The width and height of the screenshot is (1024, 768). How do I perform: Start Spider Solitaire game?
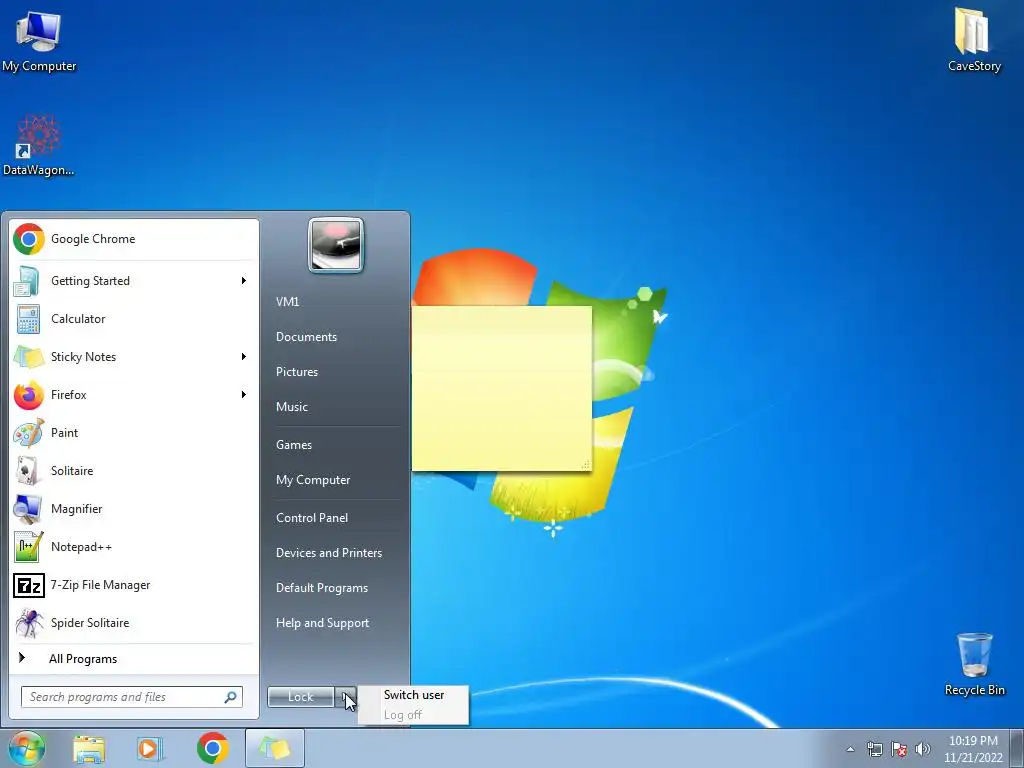tap(134, 622)
